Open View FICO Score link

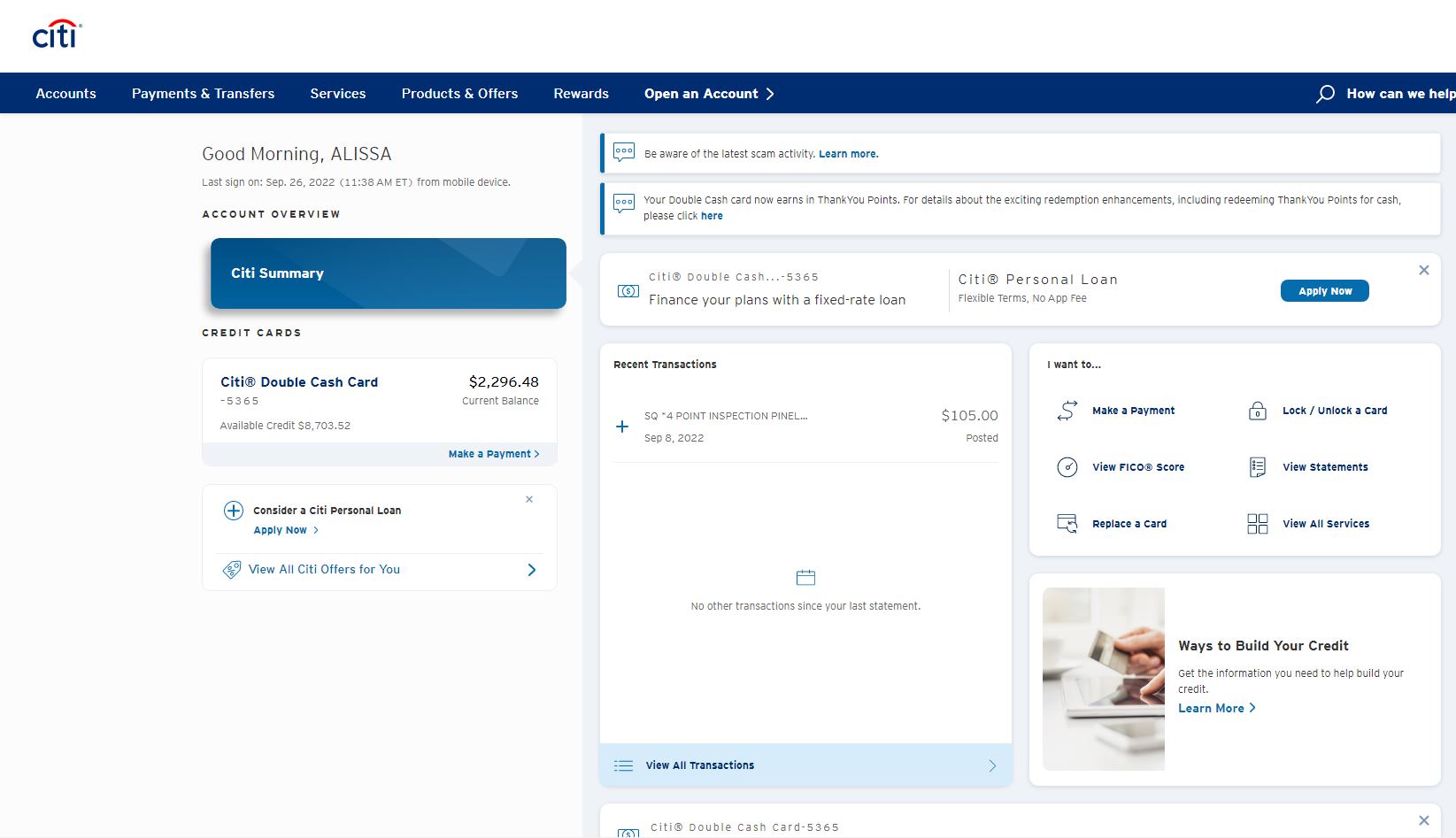(x=1138, y=467)
